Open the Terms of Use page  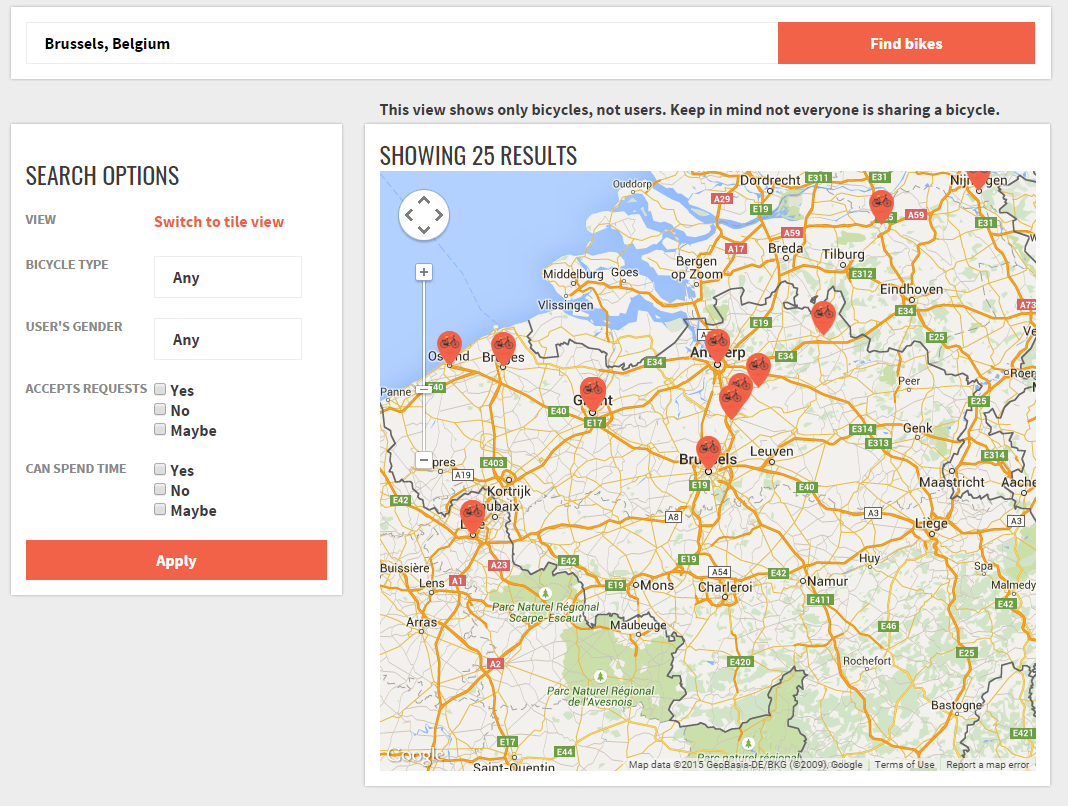[903, 764]
